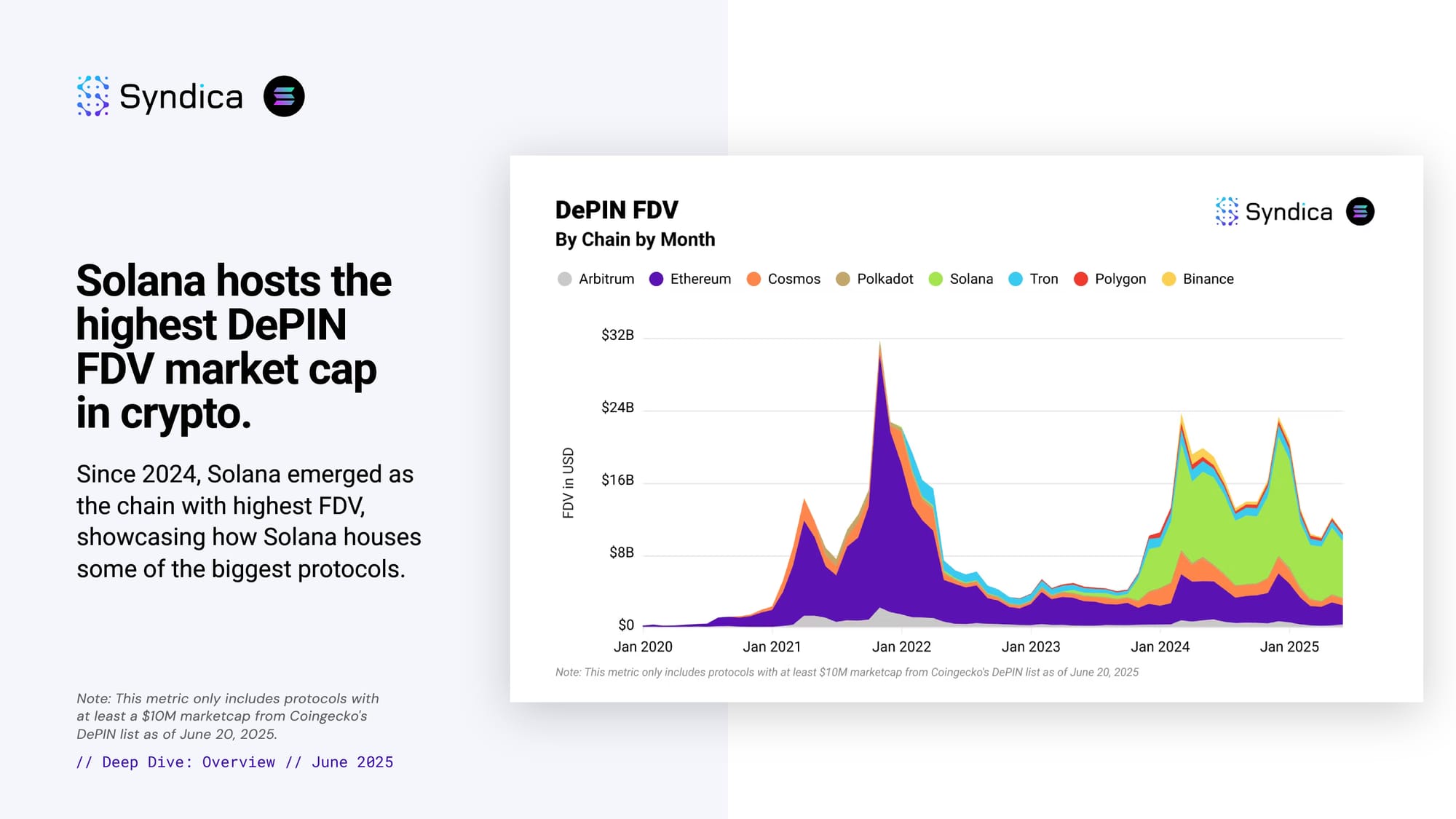Screen dimensions: 1456x819
Task: Click the black Solana badge beside Syndica heading
Action: tap(284, 96)
